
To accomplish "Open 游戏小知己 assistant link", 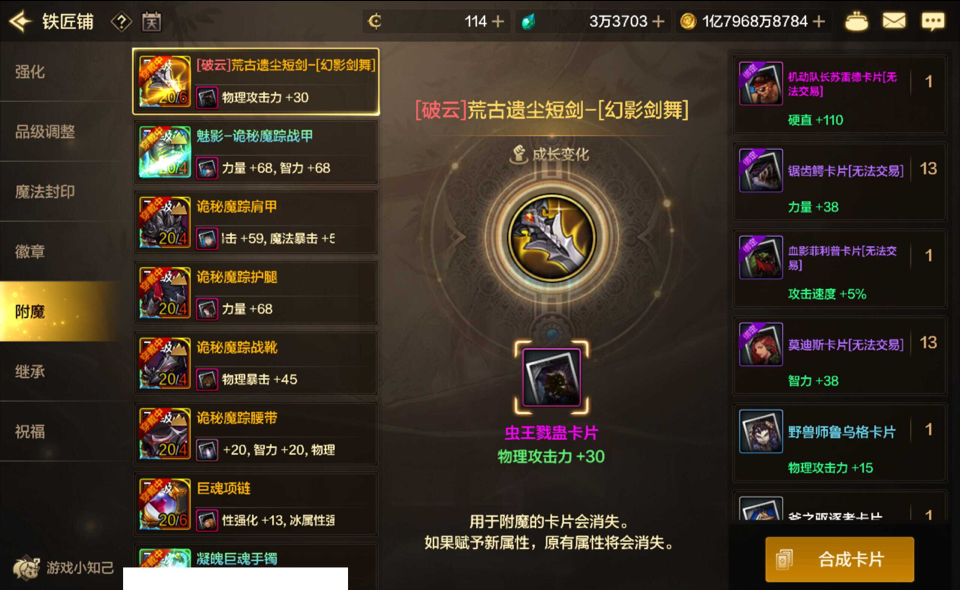I will [x=64, y=568].
